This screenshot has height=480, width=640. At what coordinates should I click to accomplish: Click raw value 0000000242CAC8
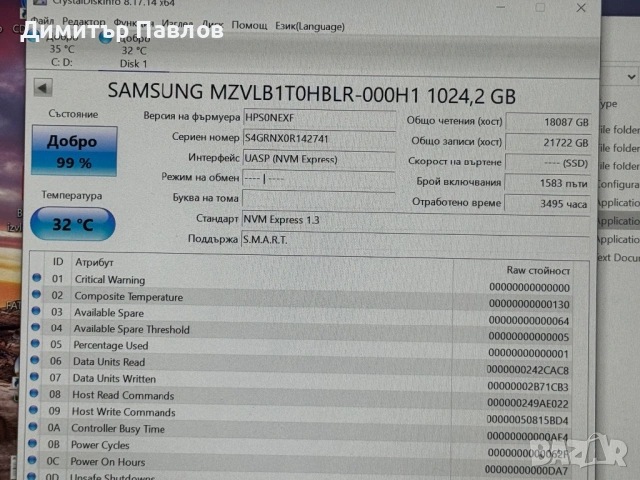pyautogui.click(x=528, y=370)
